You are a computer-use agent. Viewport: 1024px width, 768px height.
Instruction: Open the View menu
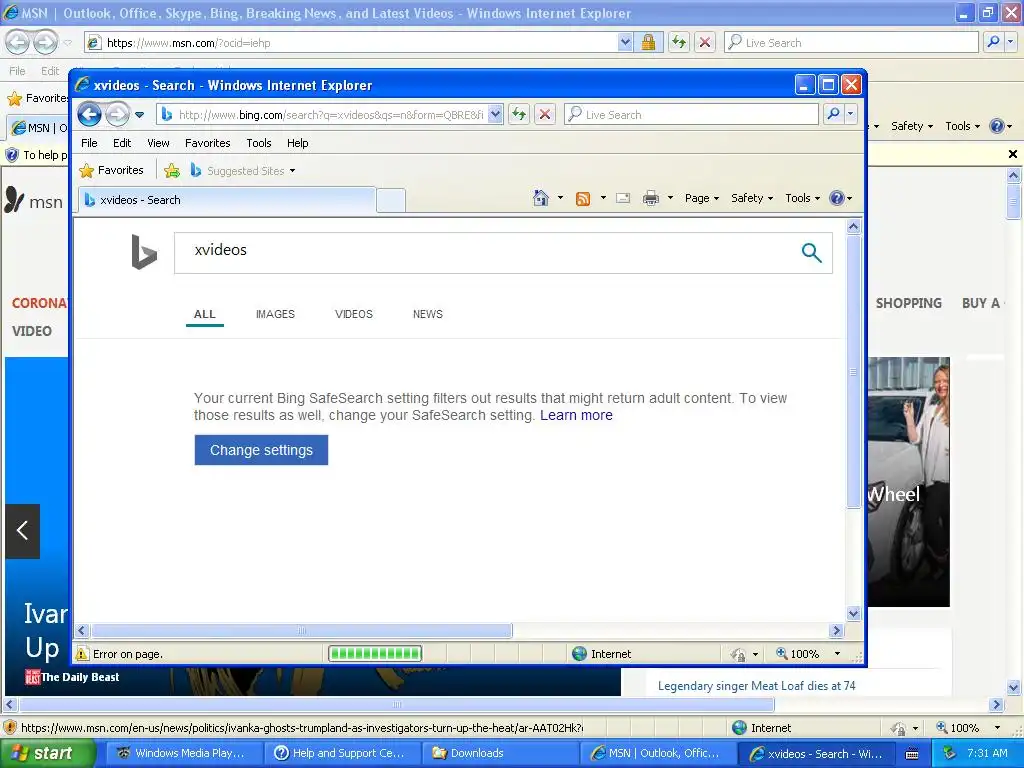tap(158, 143)
